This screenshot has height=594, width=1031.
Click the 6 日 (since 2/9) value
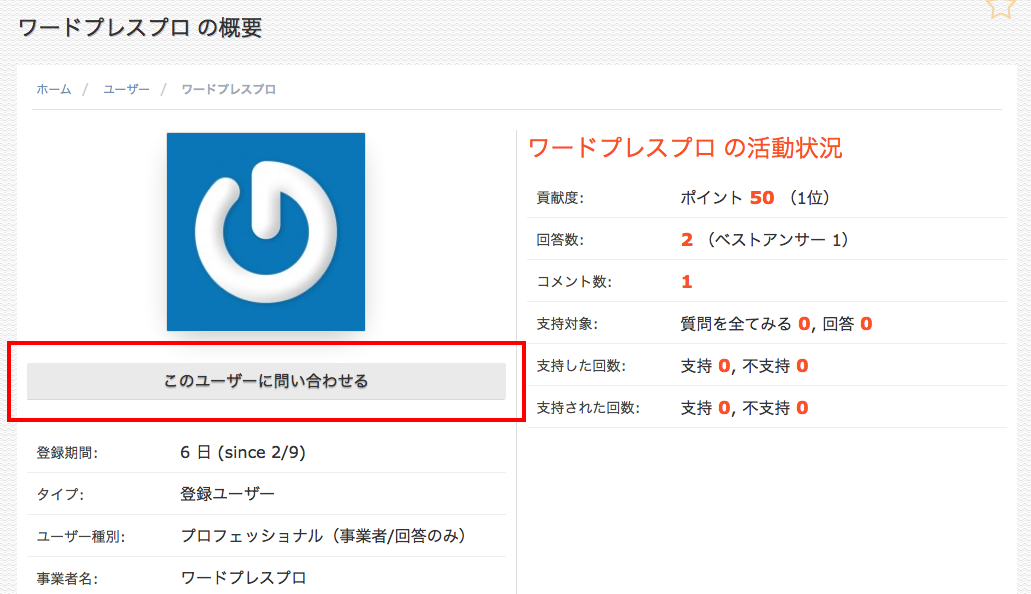(x=243, y=453)
